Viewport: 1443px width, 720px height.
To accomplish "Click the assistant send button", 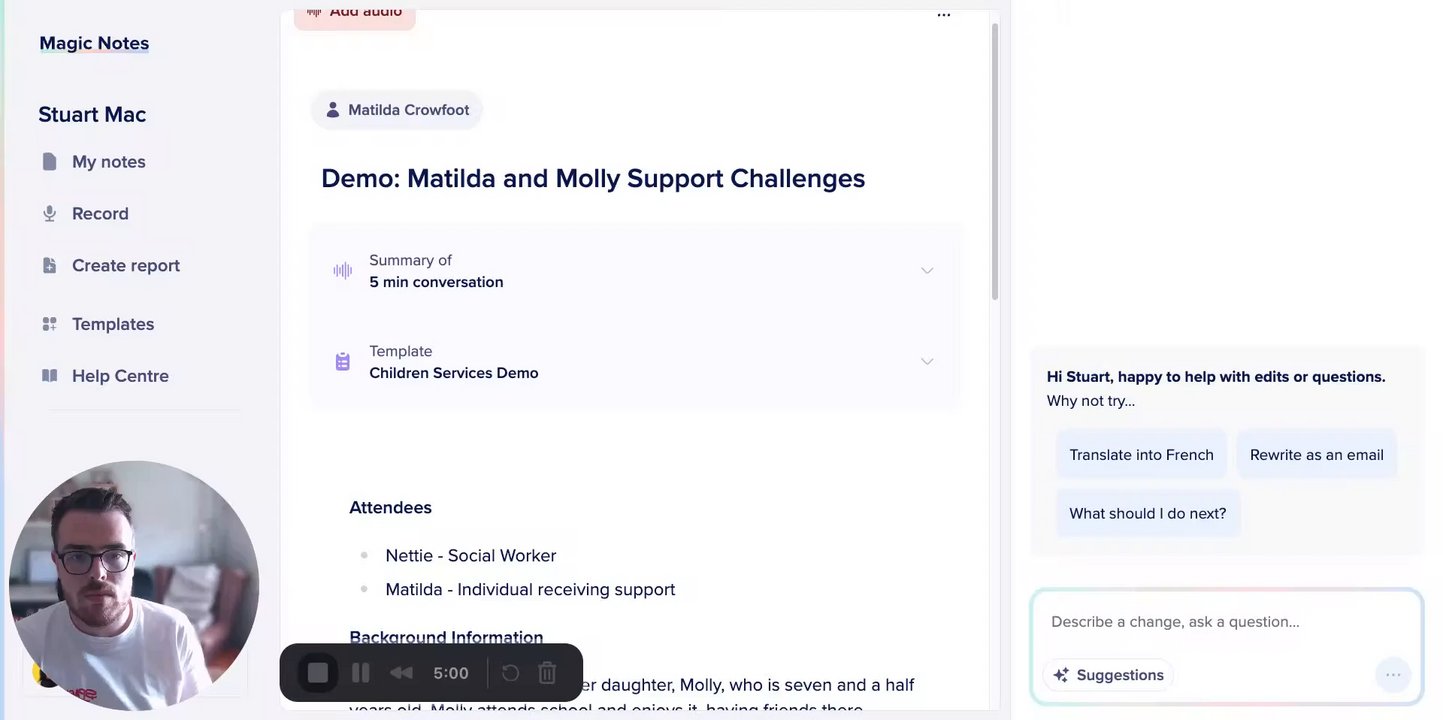I will click(x=1393, y=675).
